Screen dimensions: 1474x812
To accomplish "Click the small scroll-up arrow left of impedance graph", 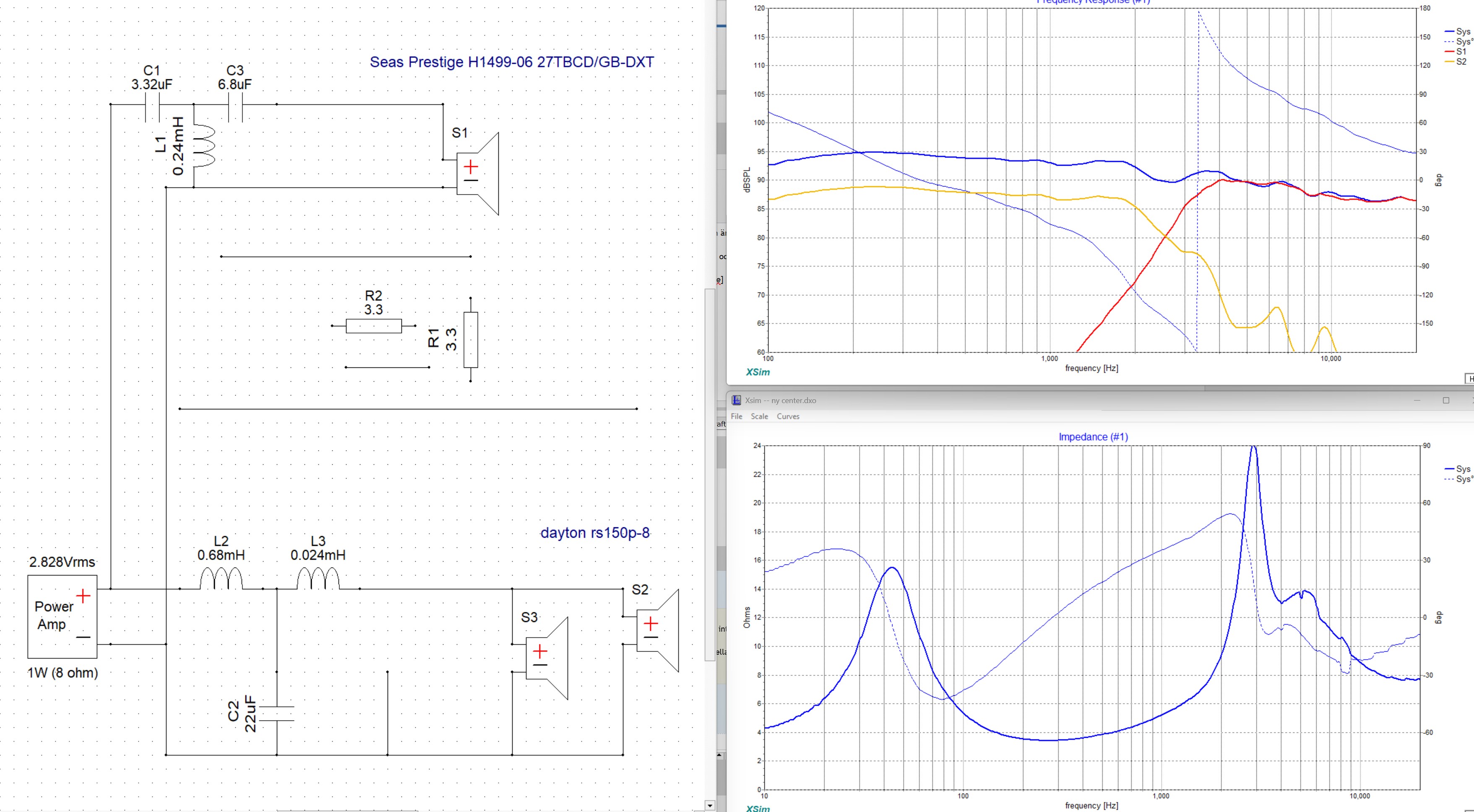I will point(719,755).
